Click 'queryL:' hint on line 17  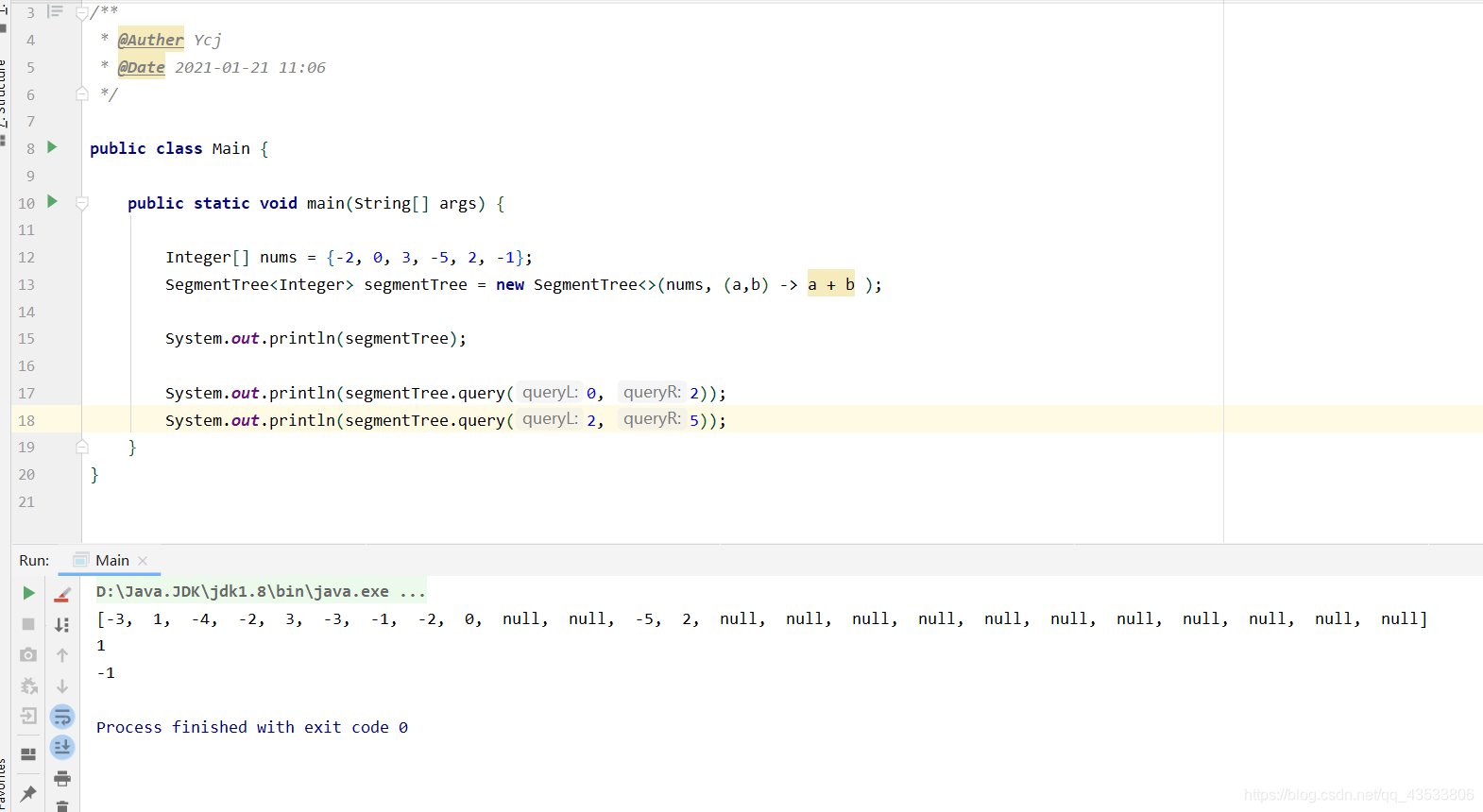tap(550, 392)
